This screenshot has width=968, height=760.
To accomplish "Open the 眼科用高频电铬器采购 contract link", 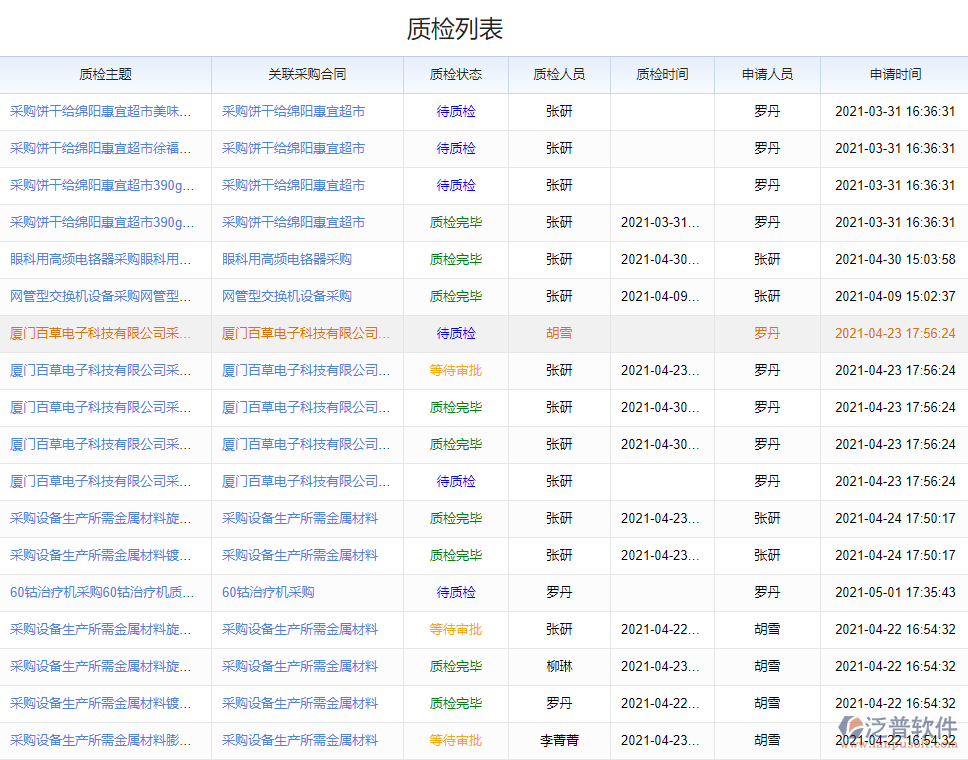I will (287, 259).
